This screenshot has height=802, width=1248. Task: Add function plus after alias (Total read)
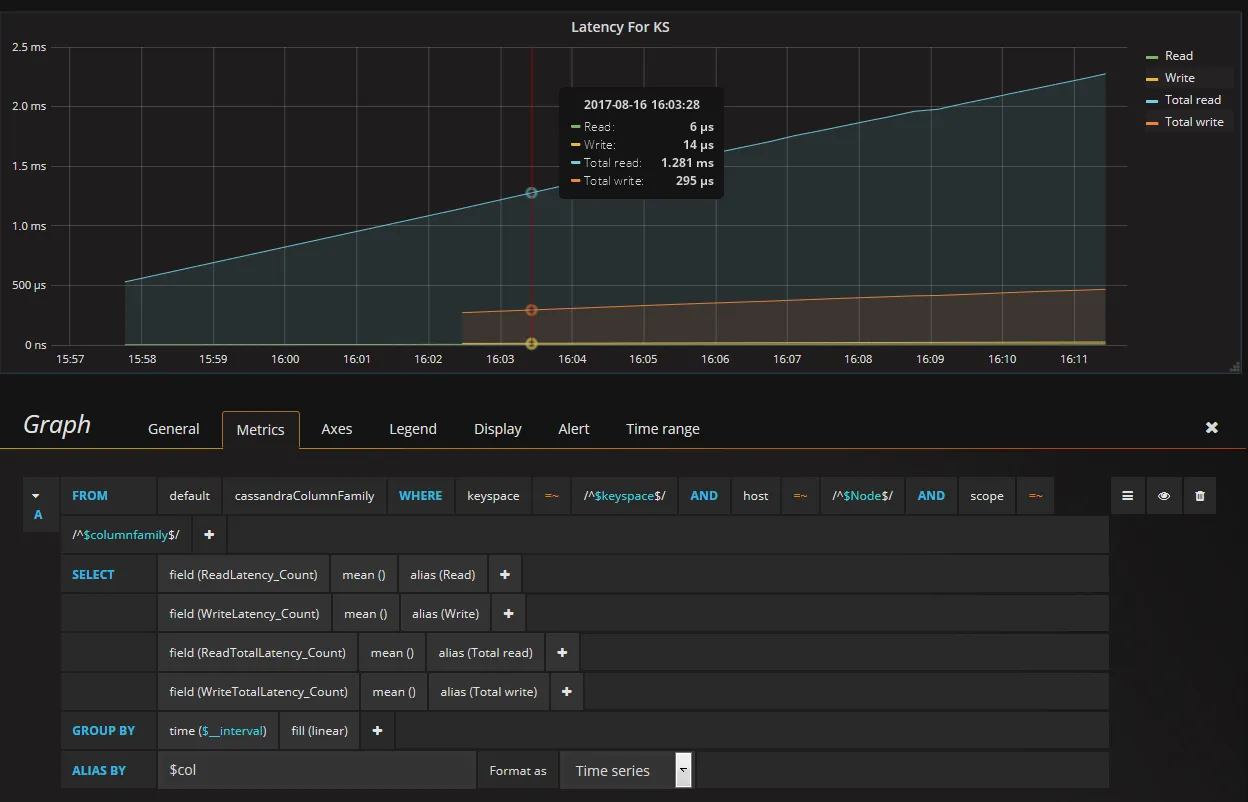tap(562, 652)
